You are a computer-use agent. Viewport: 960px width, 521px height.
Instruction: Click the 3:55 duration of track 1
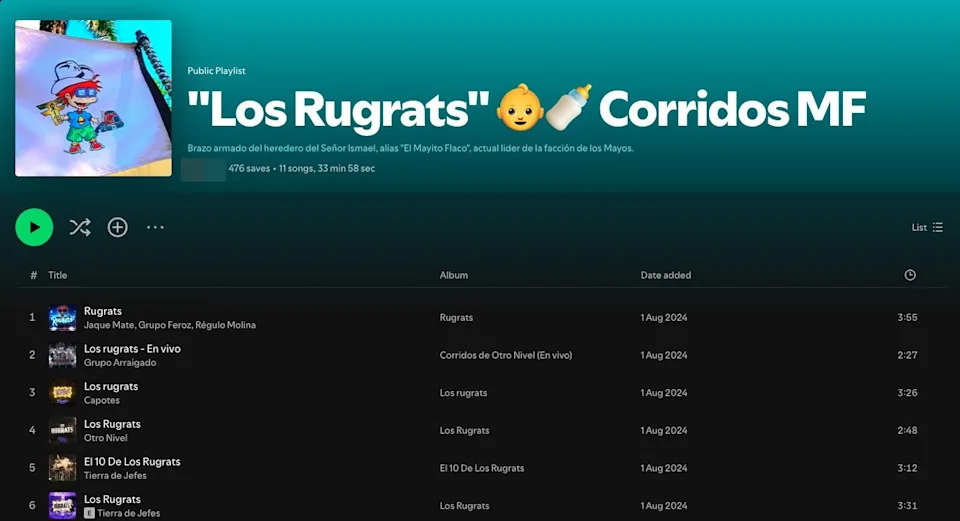click(x=907, y=318)
